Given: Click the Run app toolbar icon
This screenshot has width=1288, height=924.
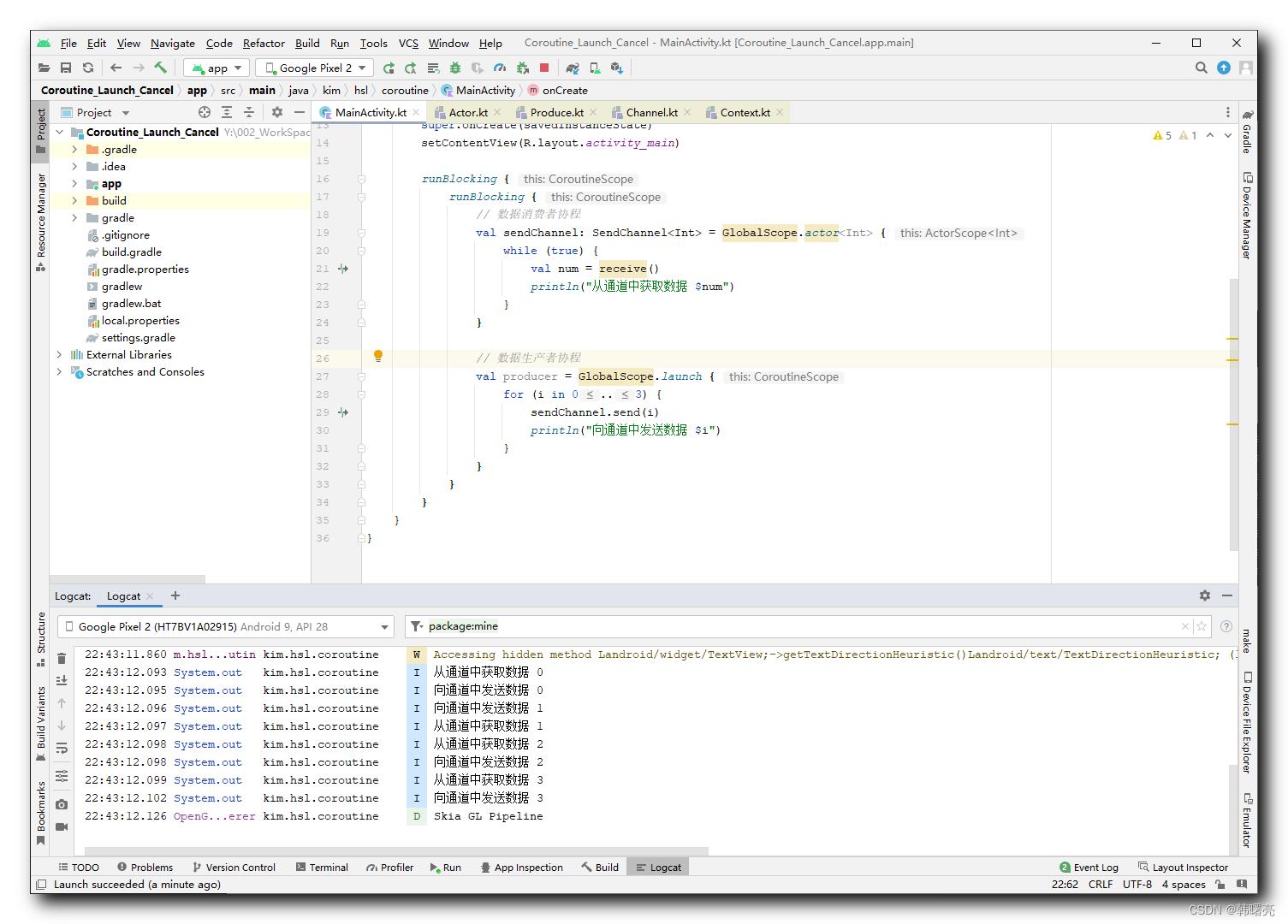Looking at the screenshot, I should coord(389,68).
